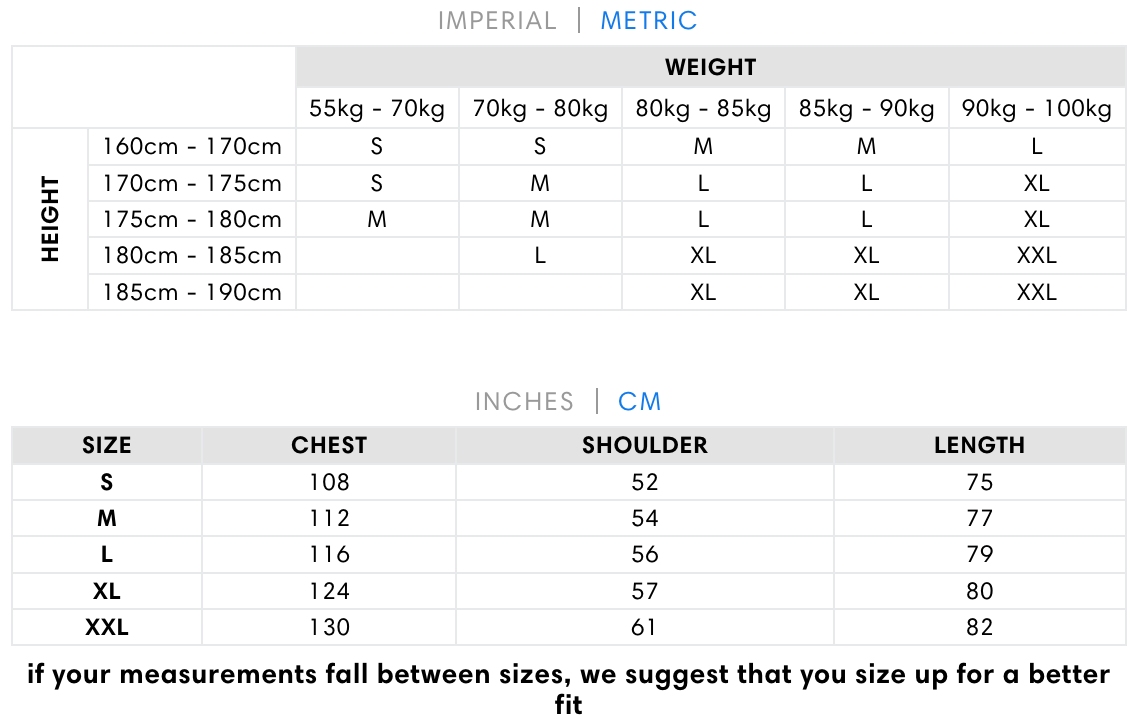Image resolution: width=1132 pixels, height=722 pixels.
Task: Click the vertical HEIGHT label
Action: pyautogui.click(x=51, y=219)
